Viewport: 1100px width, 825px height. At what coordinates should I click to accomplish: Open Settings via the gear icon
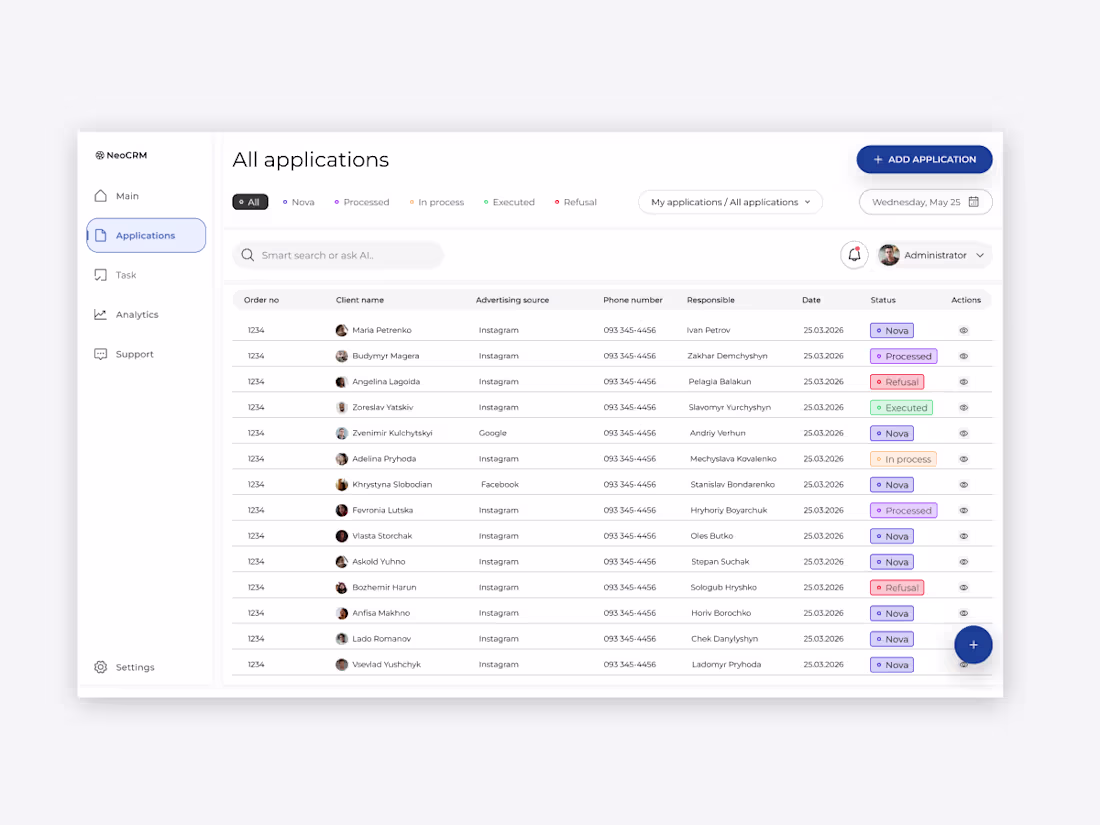coord(100,667)
